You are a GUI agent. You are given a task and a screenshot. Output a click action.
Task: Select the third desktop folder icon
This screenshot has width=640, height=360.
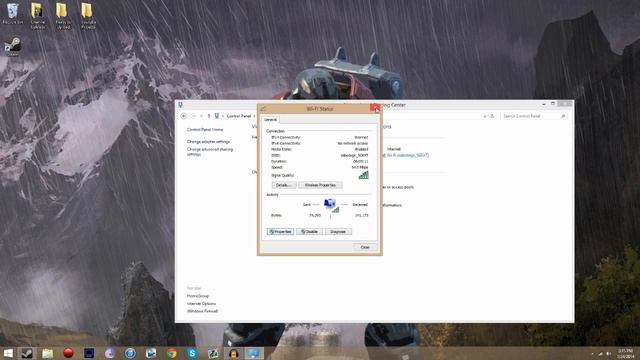63,16
